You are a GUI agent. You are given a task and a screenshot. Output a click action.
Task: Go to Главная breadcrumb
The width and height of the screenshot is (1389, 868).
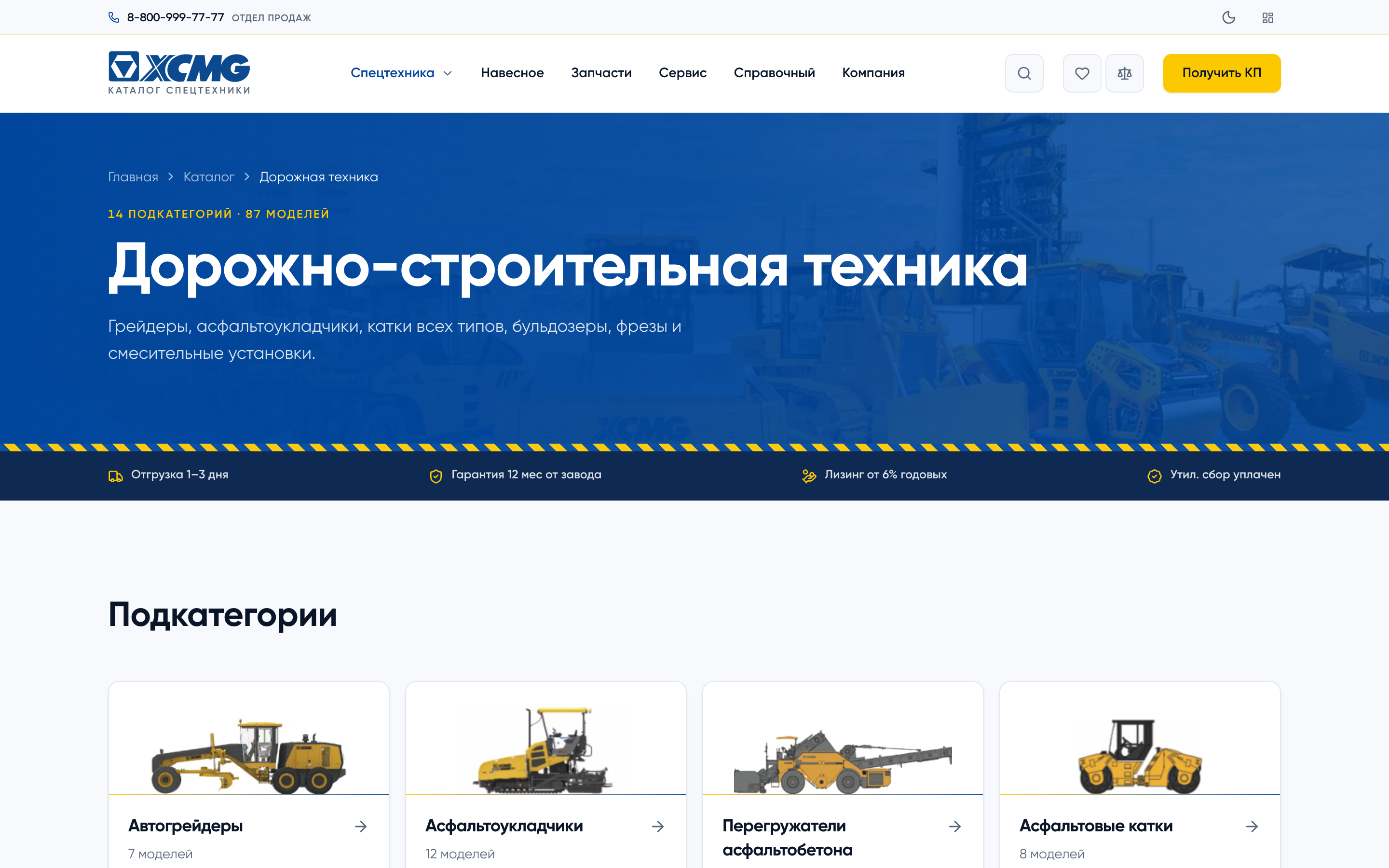pyautogui.click(x=133, y=177)
